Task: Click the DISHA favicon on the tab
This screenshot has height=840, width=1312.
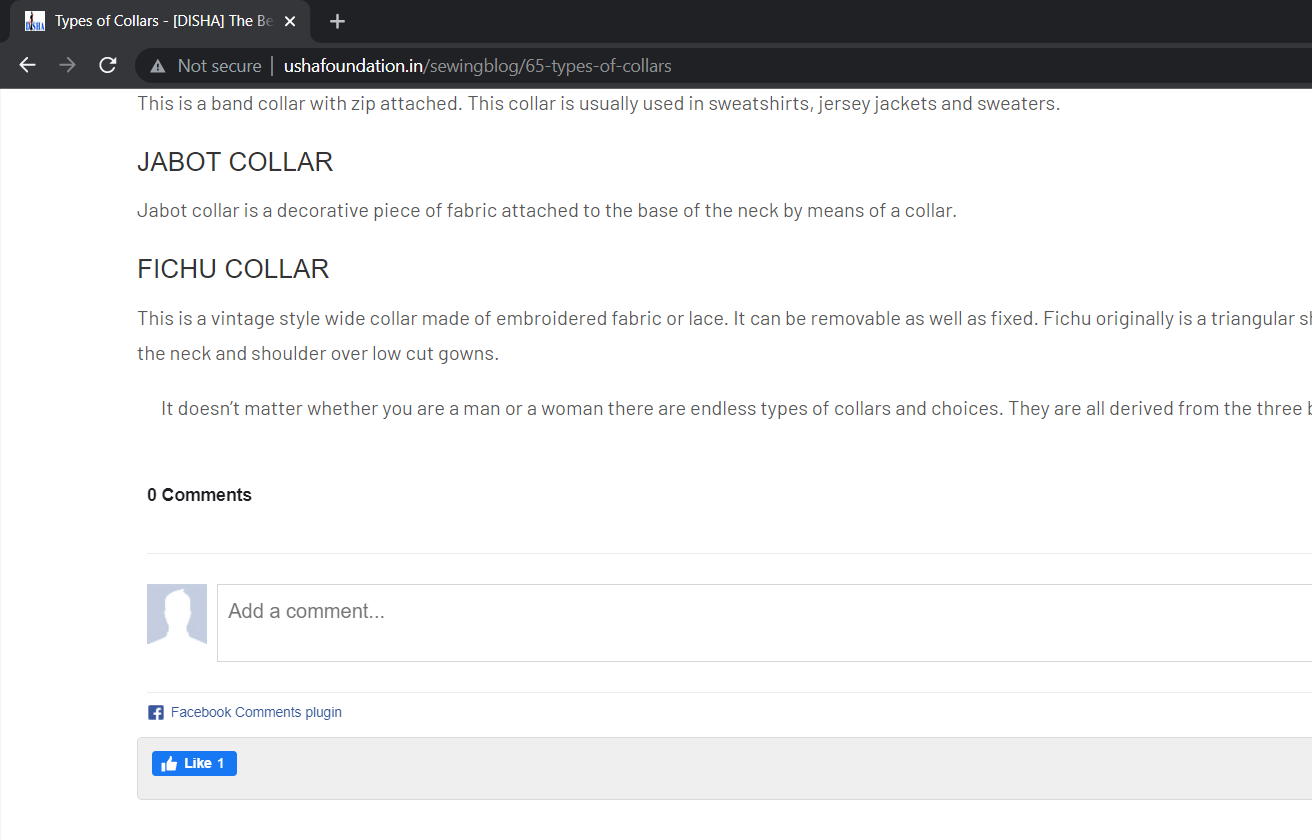Action: click(35, 21)
